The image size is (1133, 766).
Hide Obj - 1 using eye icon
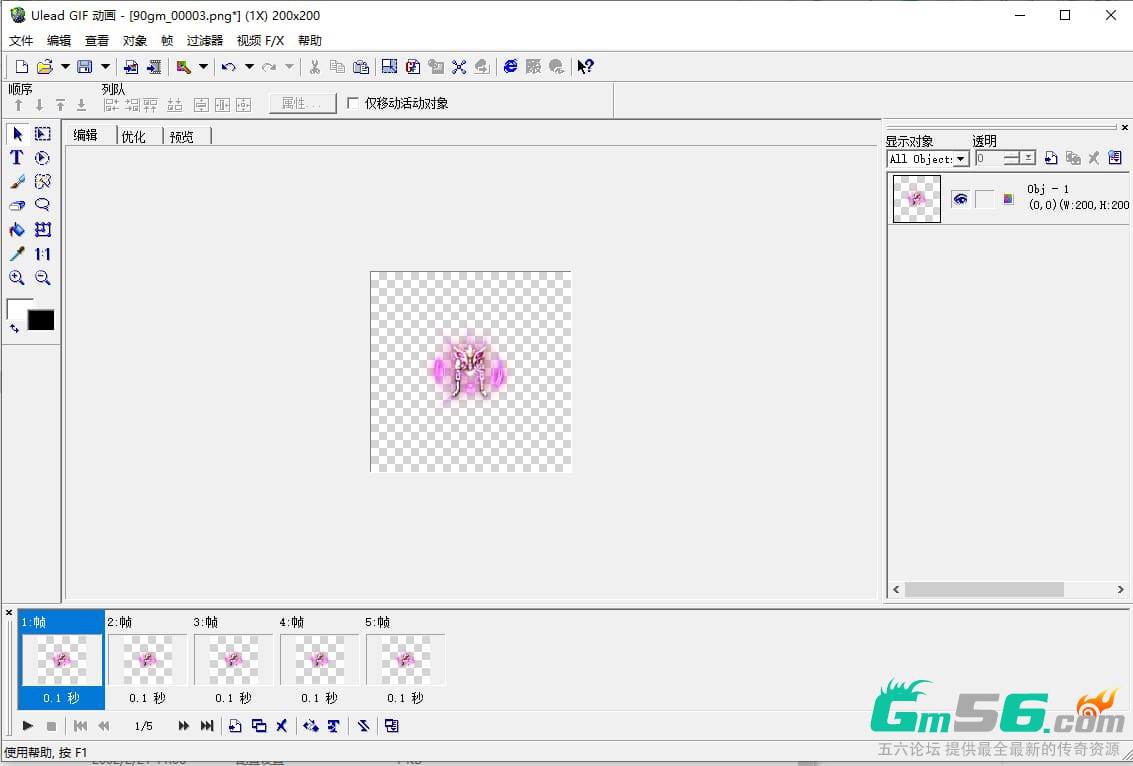tap(960, 199)
